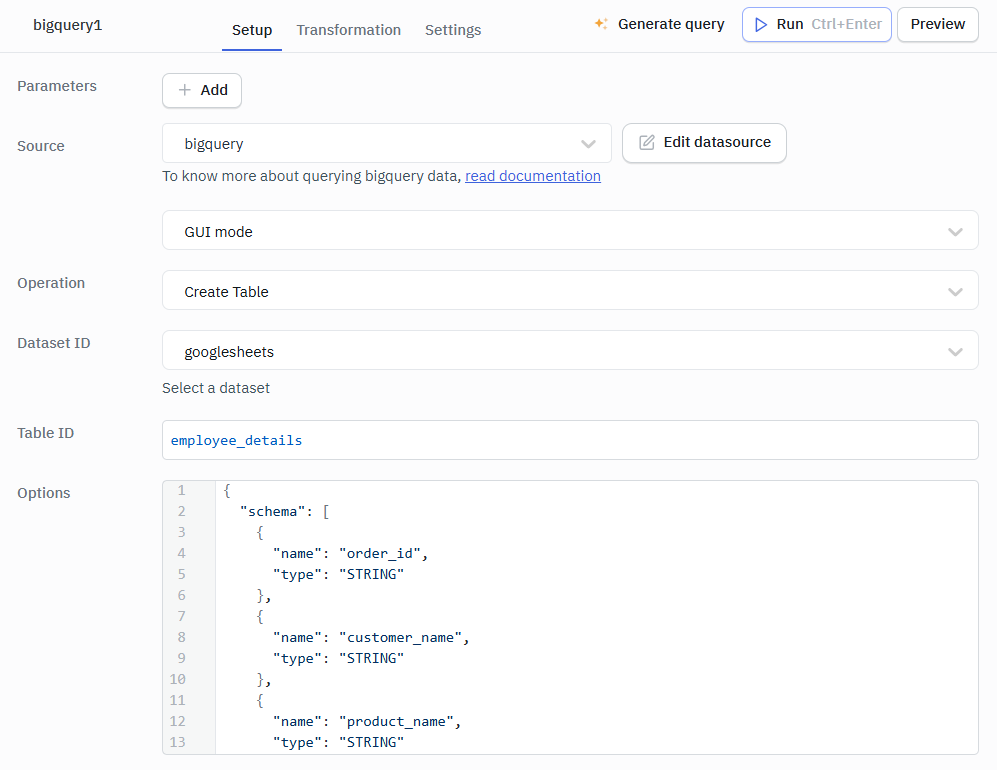This screenshot has width=997, height=770.
Task: Click the Generate query button
Action: 659,24
